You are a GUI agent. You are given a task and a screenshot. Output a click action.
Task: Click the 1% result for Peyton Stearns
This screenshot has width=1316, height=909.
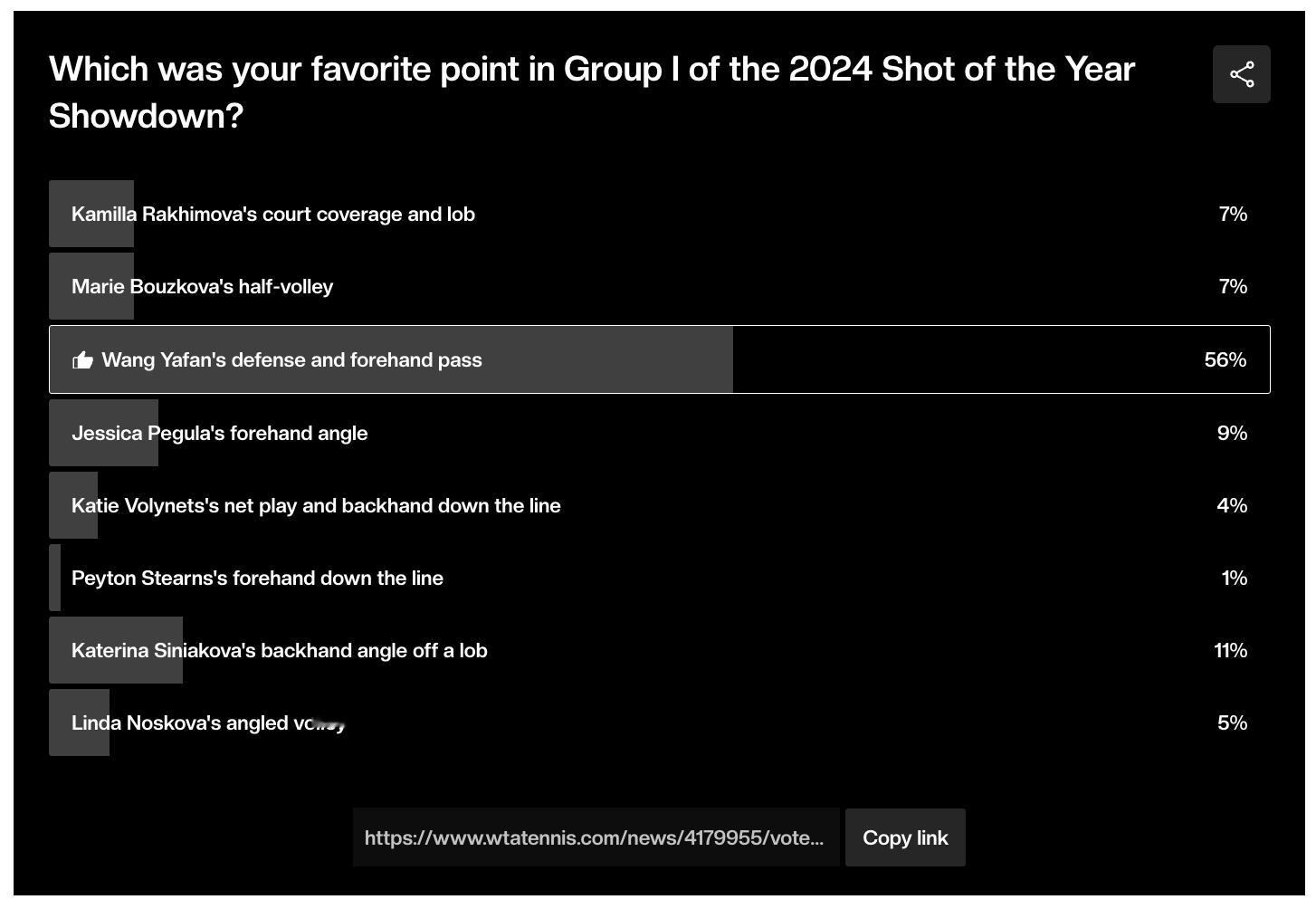click(x=1234, y=578)
